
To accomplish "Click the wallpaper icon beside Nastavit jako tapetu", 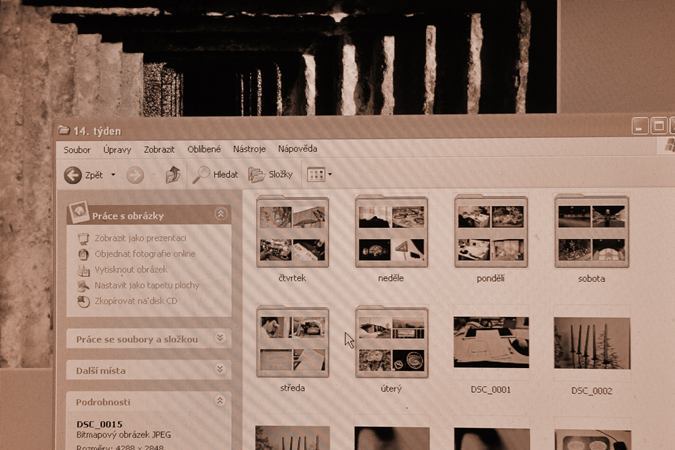I will 84,286.
